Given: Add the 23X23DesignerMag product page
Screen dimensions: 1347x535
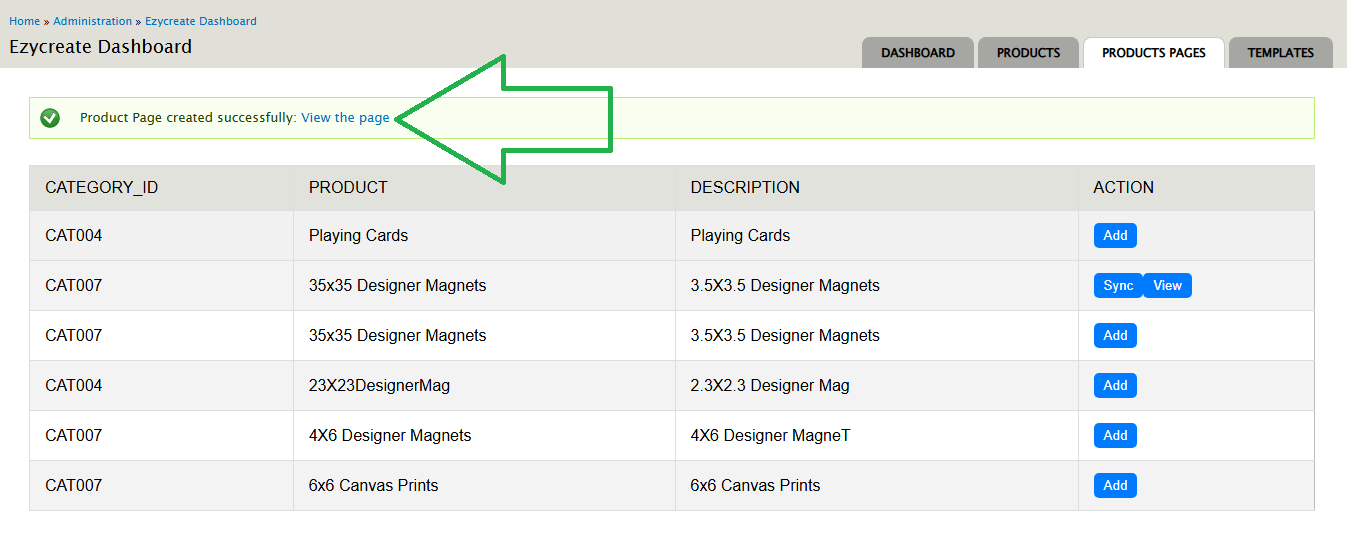Looking at the screenshot, I should 1115,386.
